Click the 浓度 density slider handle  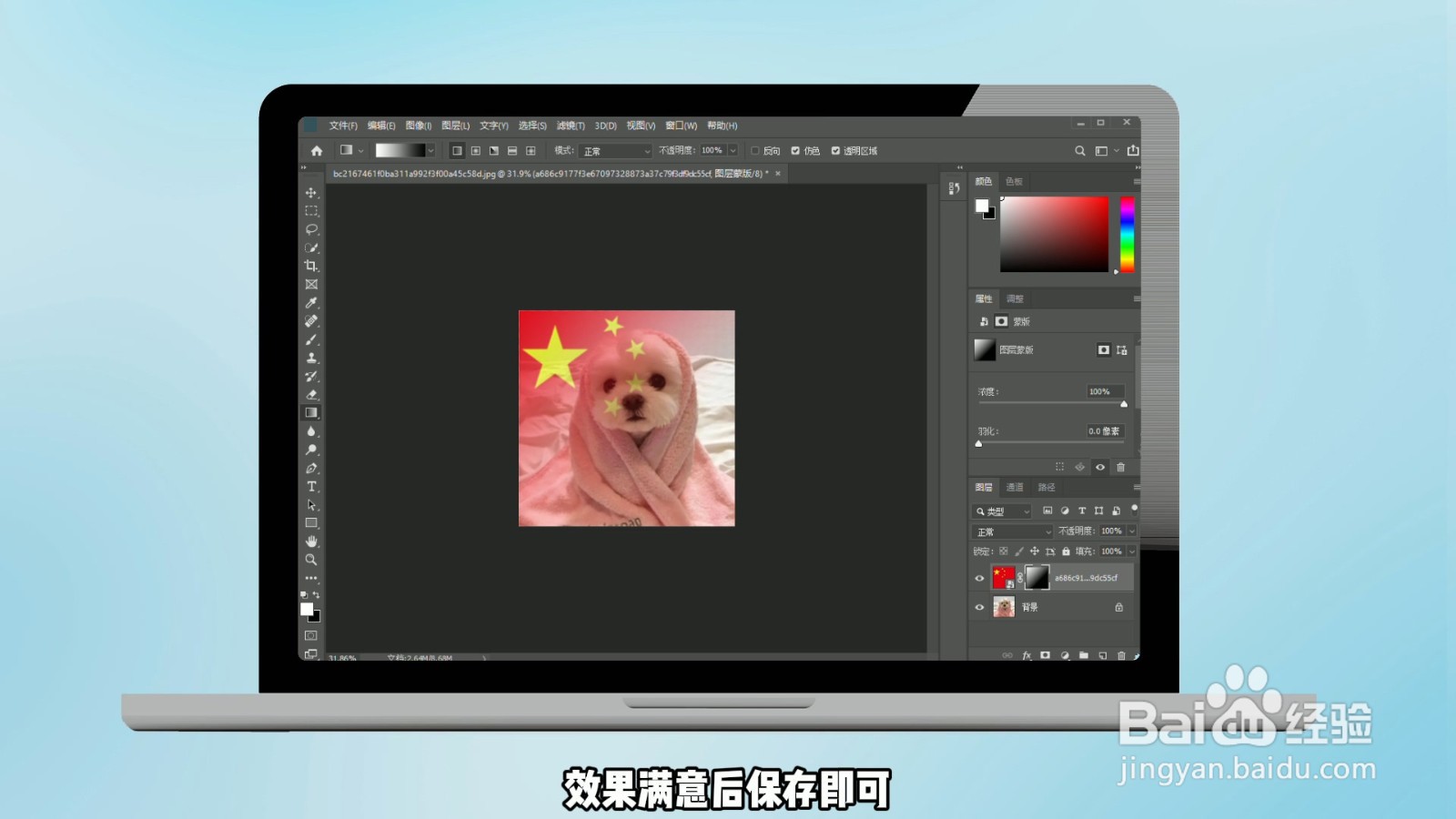(x=1124, y=404)
